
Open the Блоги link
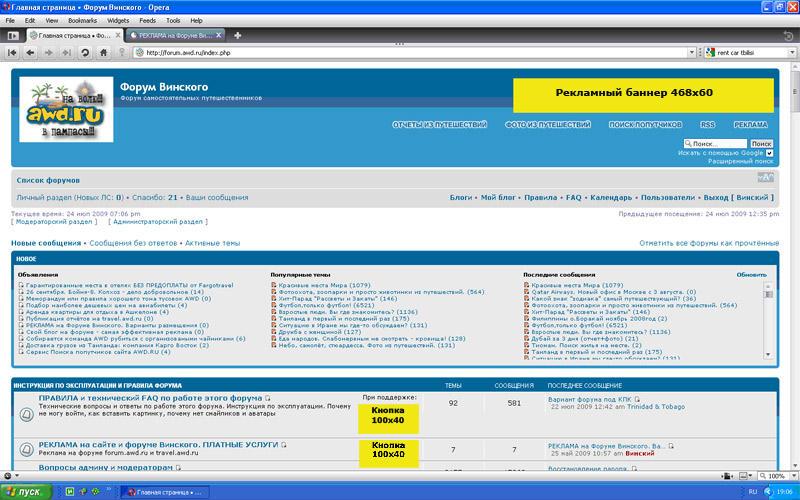[x=461, y=197]
